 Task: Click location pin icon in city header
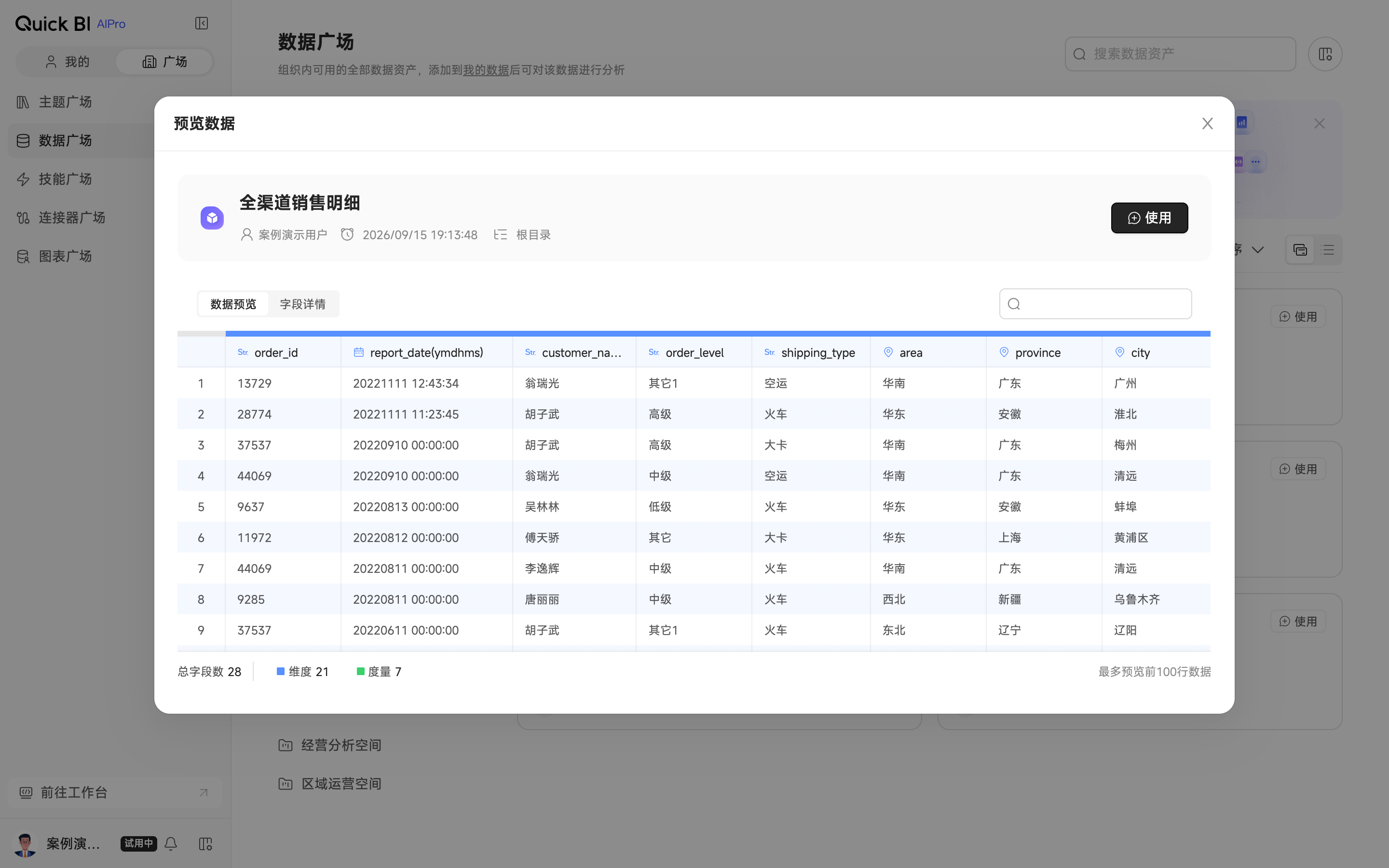coord(1120,352)
